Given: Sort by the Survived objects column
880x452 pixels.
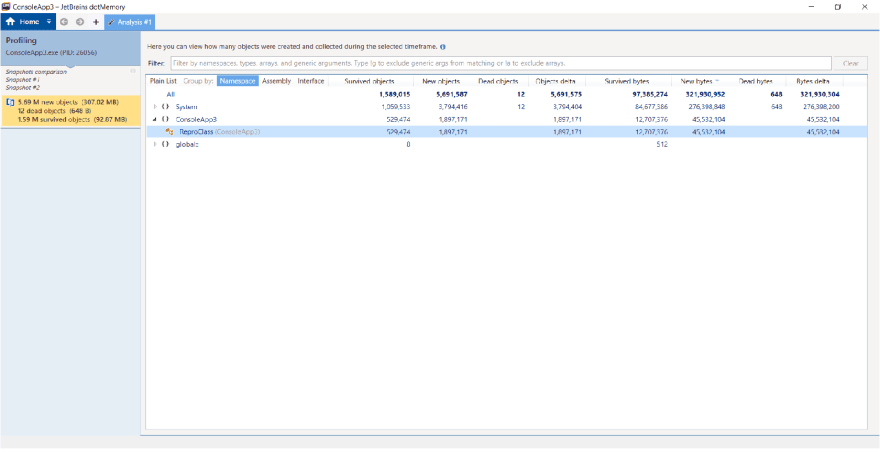Looking at the screenshot, I should (x=369, y=81).
